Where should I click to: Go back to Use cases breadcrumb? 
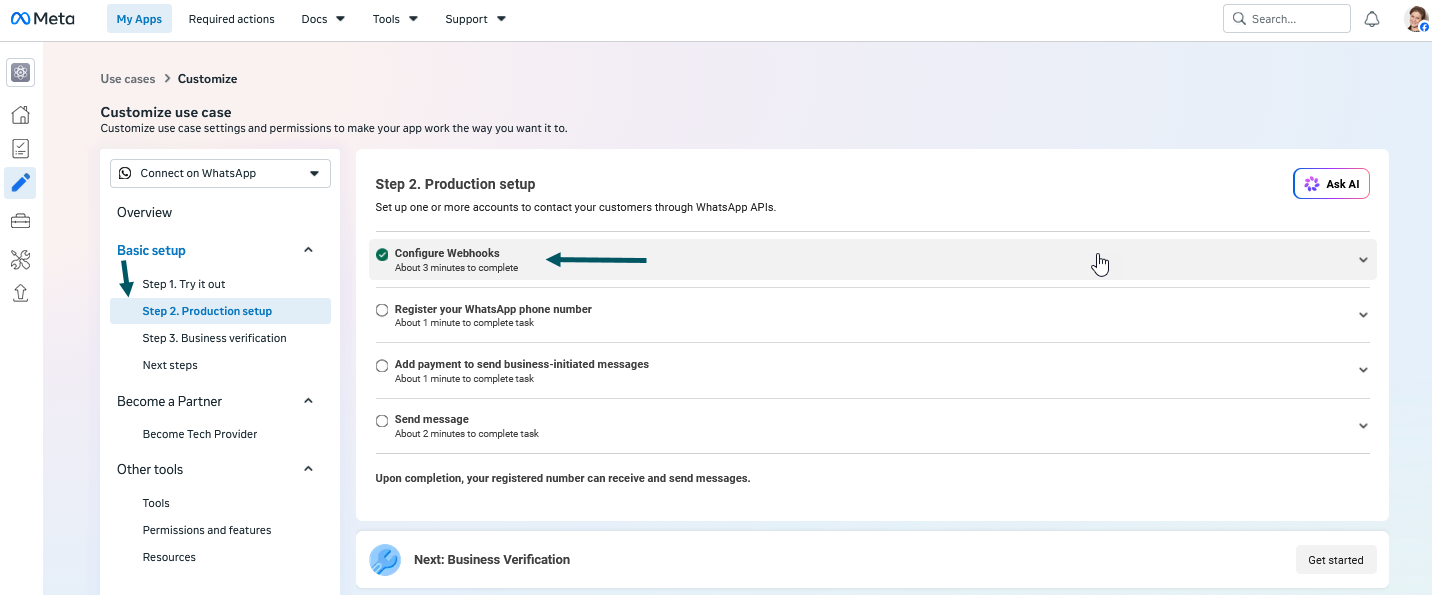click(128, 79)
